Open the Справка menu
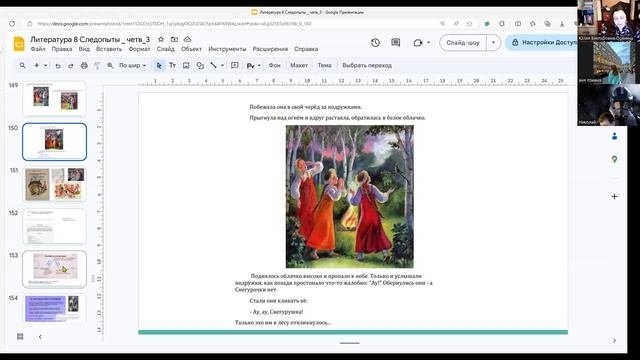The width and height of the screenshot is (640, 360). [306, 49]
